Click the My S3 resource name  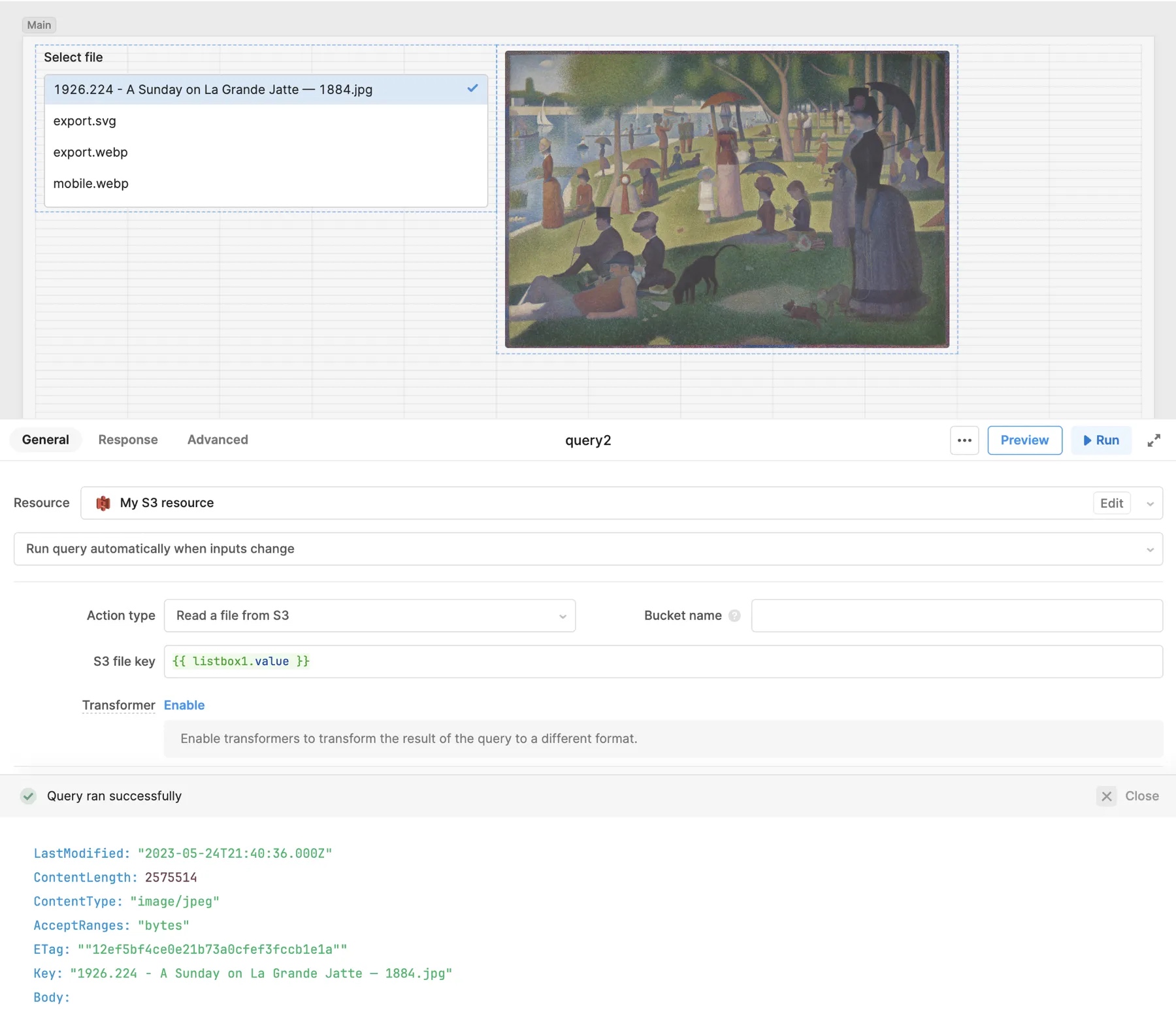[167, 503]
